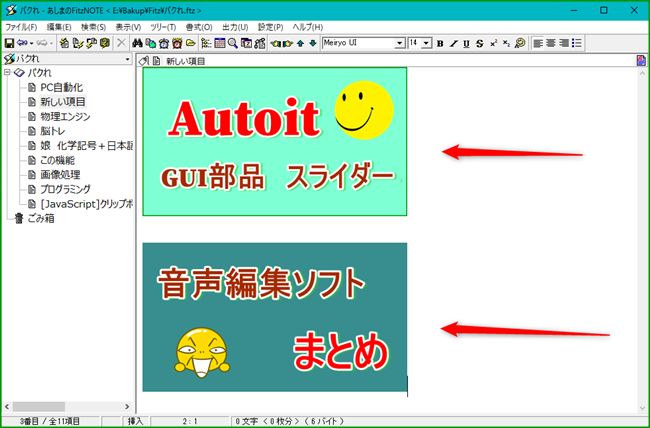Select the 画像処理 tree item
Image resolution: width=650 pixels, height=428 pixels.
click(60, 175)
